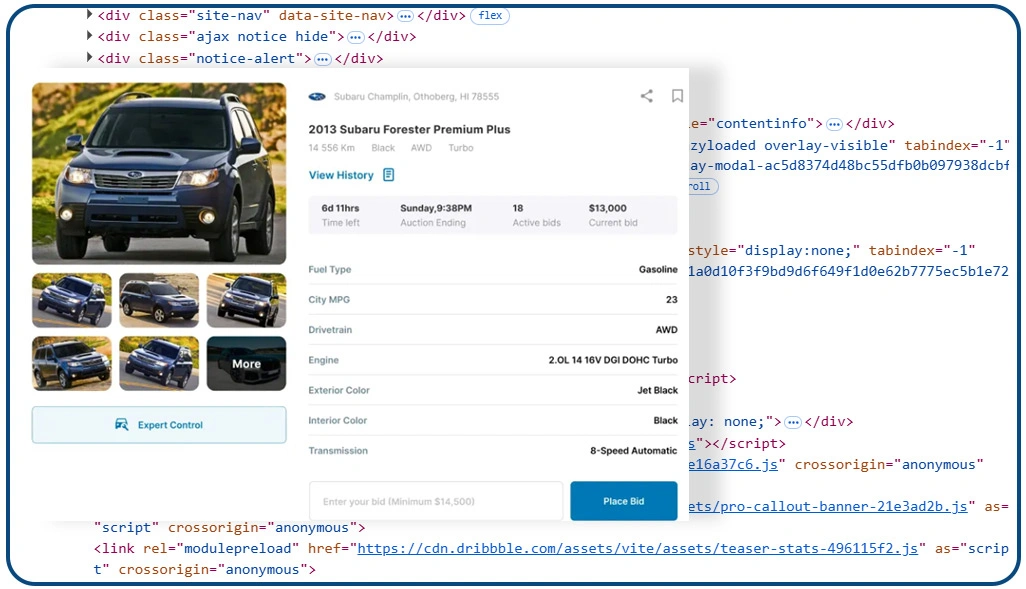Viewport: 1026px width, 589px height.
Task: Open the main Subaru Forester photo
Action: (159, 173)
